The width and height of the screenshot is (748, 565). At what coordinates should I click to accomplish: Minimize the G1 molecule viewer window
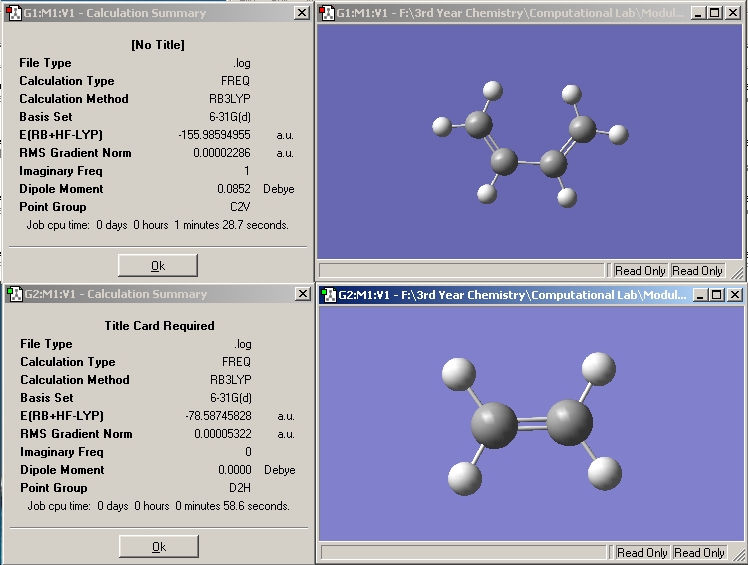pyautogui.click(x=697, y=13)
